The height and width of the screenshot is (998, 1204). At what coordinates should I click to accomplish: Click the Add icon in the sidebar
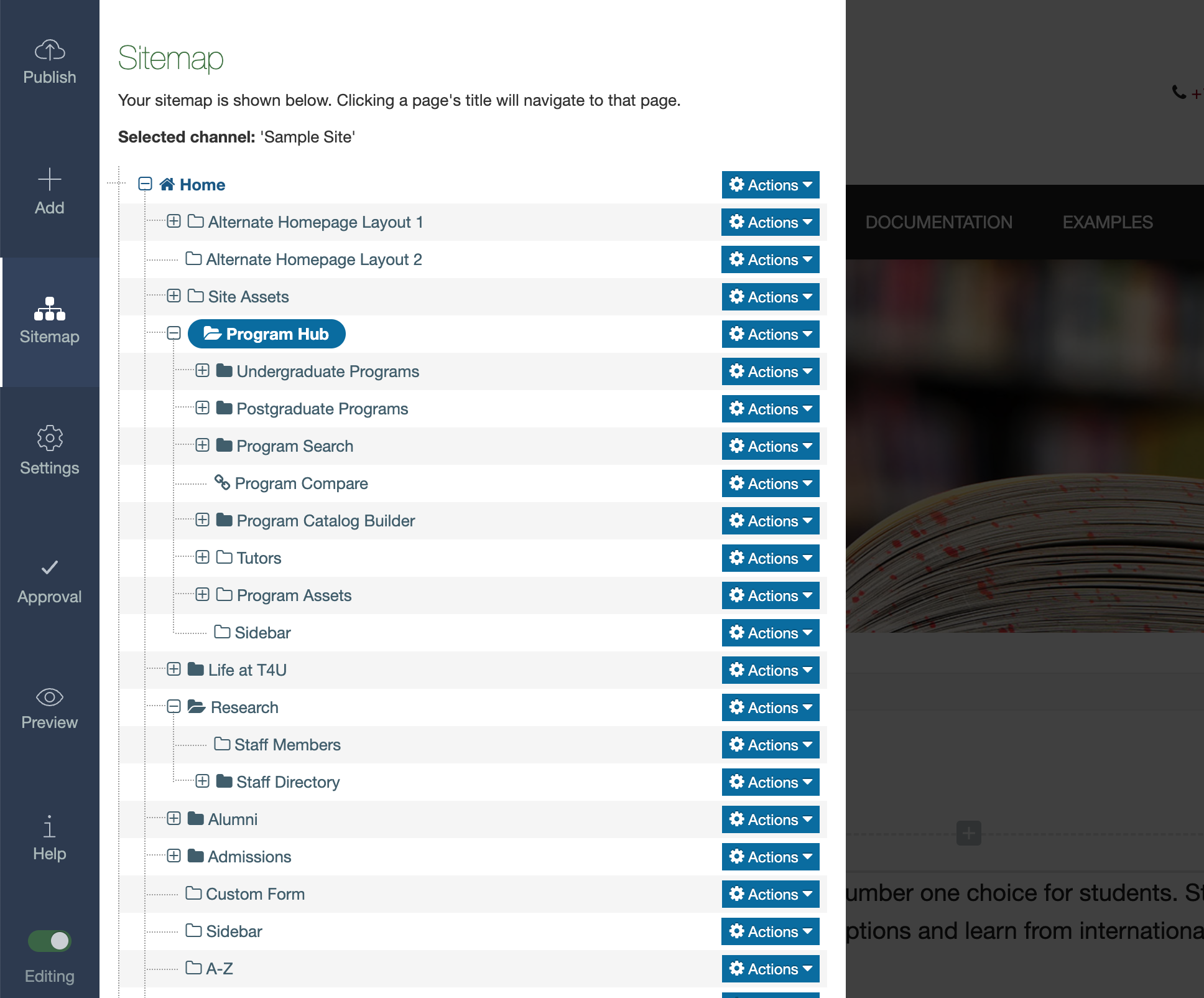tap(50, 180)
